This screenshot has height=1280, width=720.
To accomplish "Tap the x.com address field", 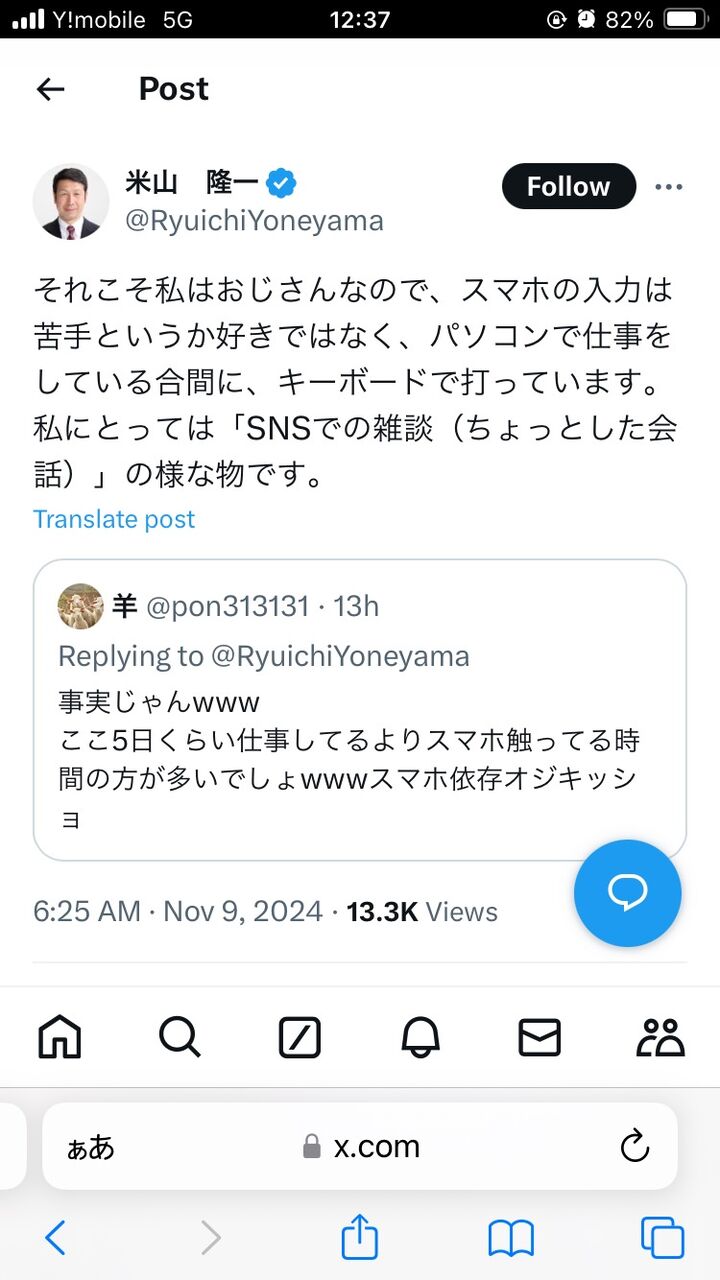I will coord(360,1146).
